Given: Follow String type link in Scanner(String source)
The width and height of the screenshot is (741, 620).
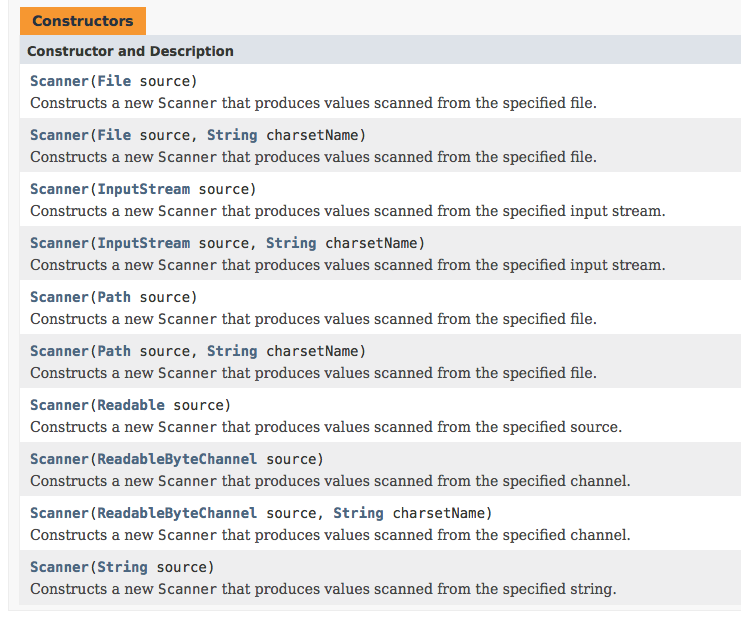Looking at the screenshot, I should tap(122, 567).
